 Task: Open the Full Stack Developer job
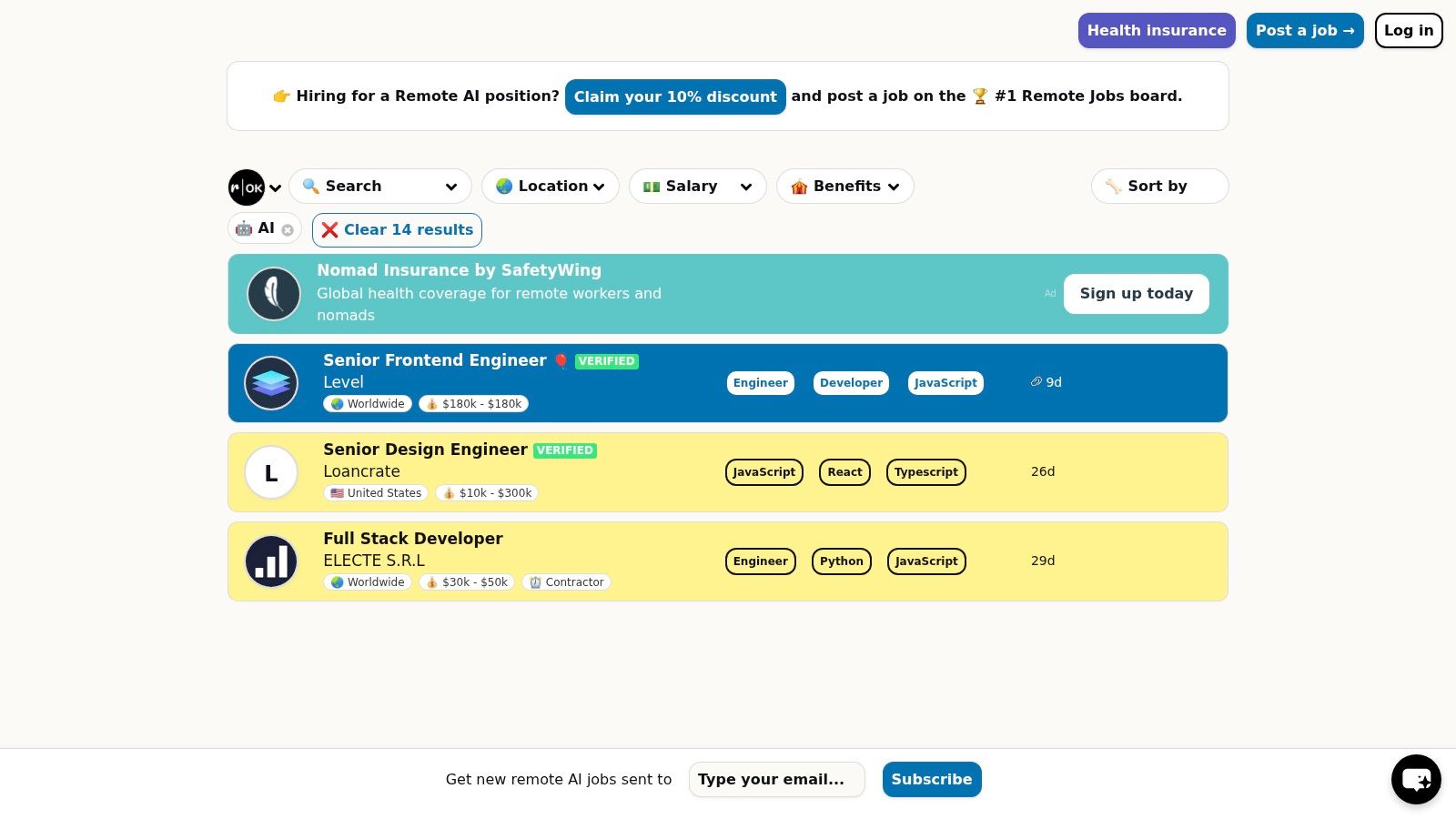click(x=413, y=539)
